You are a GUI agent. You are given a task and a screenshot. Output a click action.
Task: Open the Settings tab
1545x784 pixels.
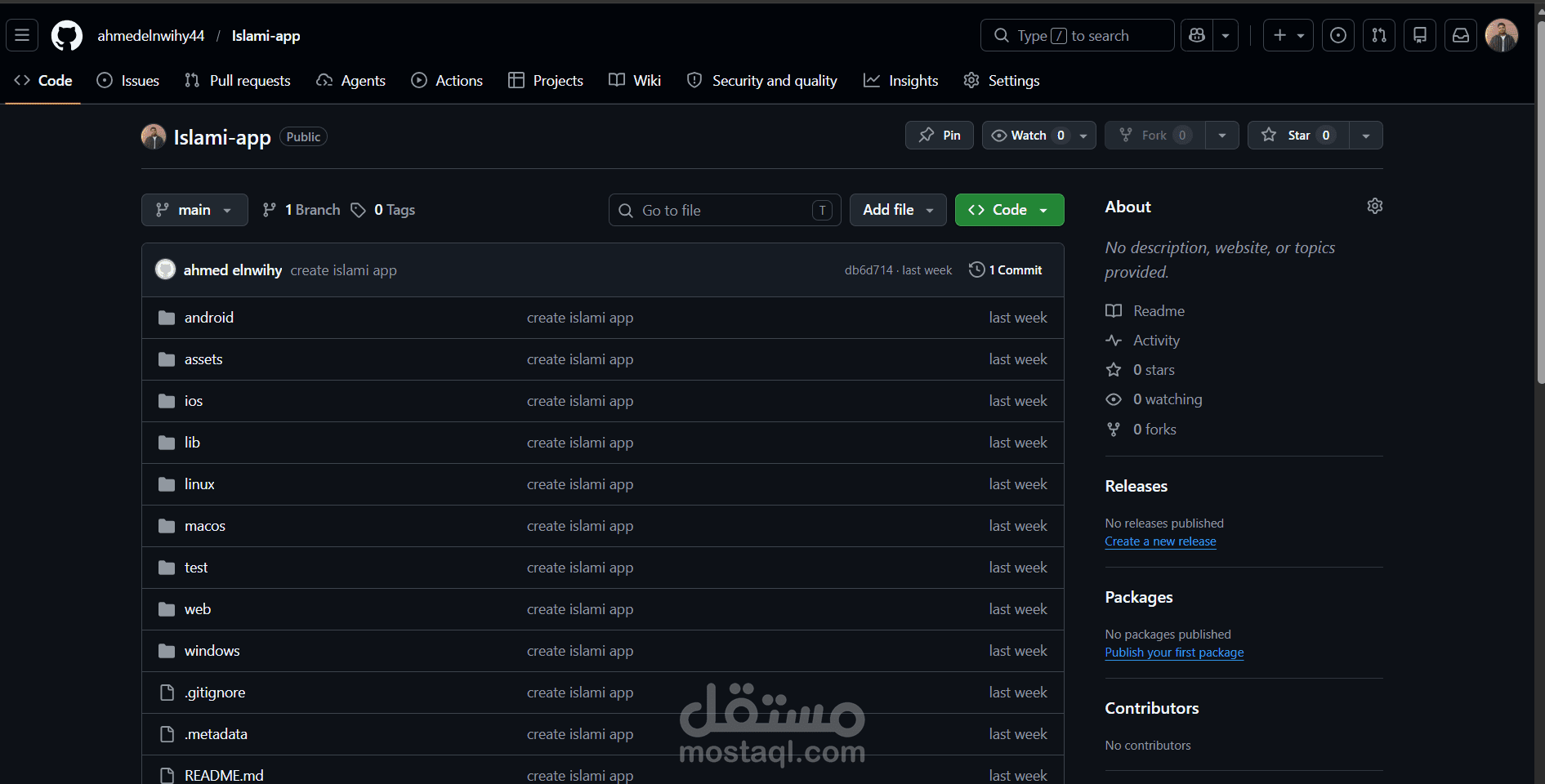[1002, 81]
